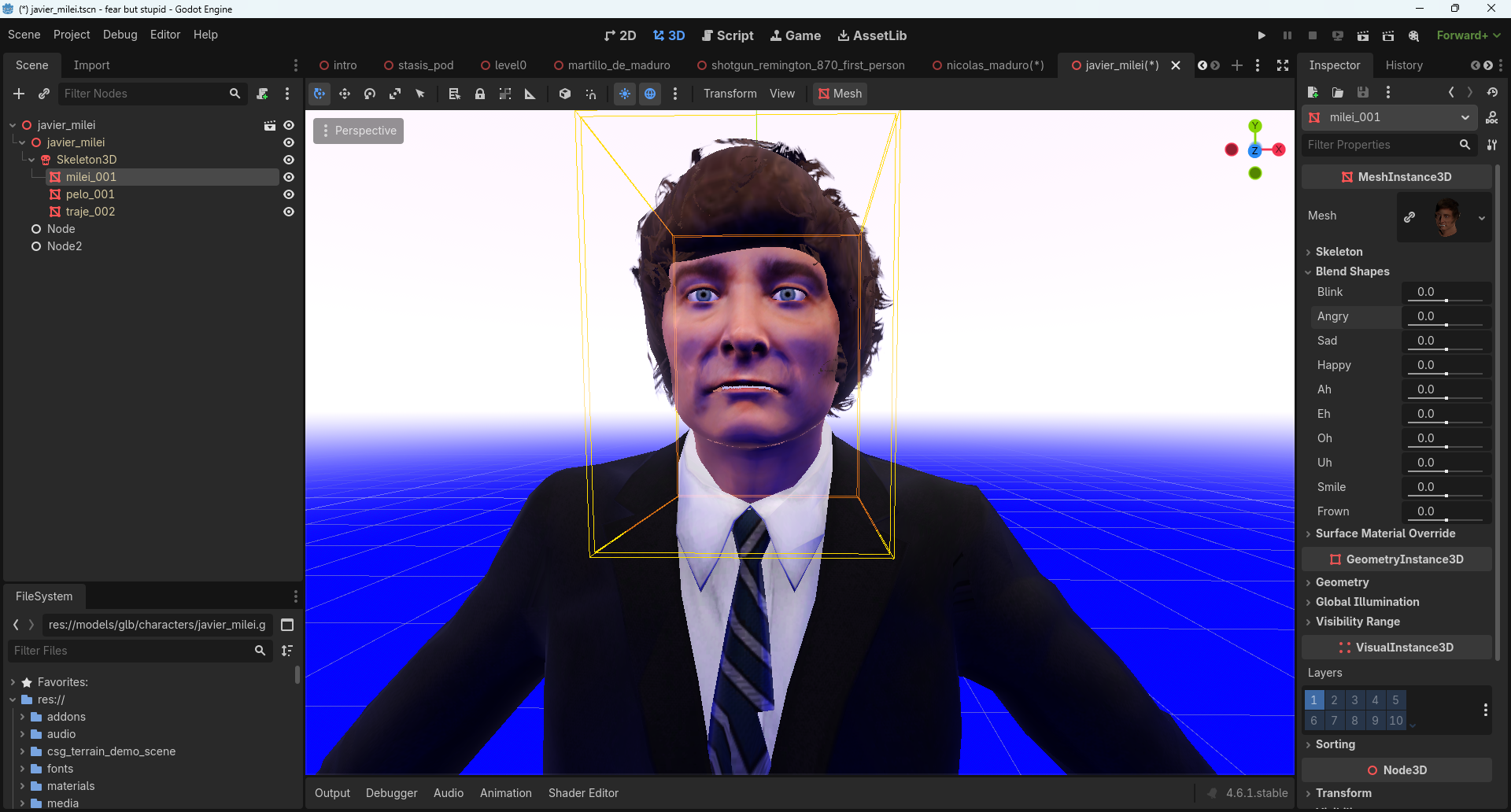This screenshot has width=1511, height=812.
Task: Activate the Rotate mode tool
Action: click(x=370, y=94)
